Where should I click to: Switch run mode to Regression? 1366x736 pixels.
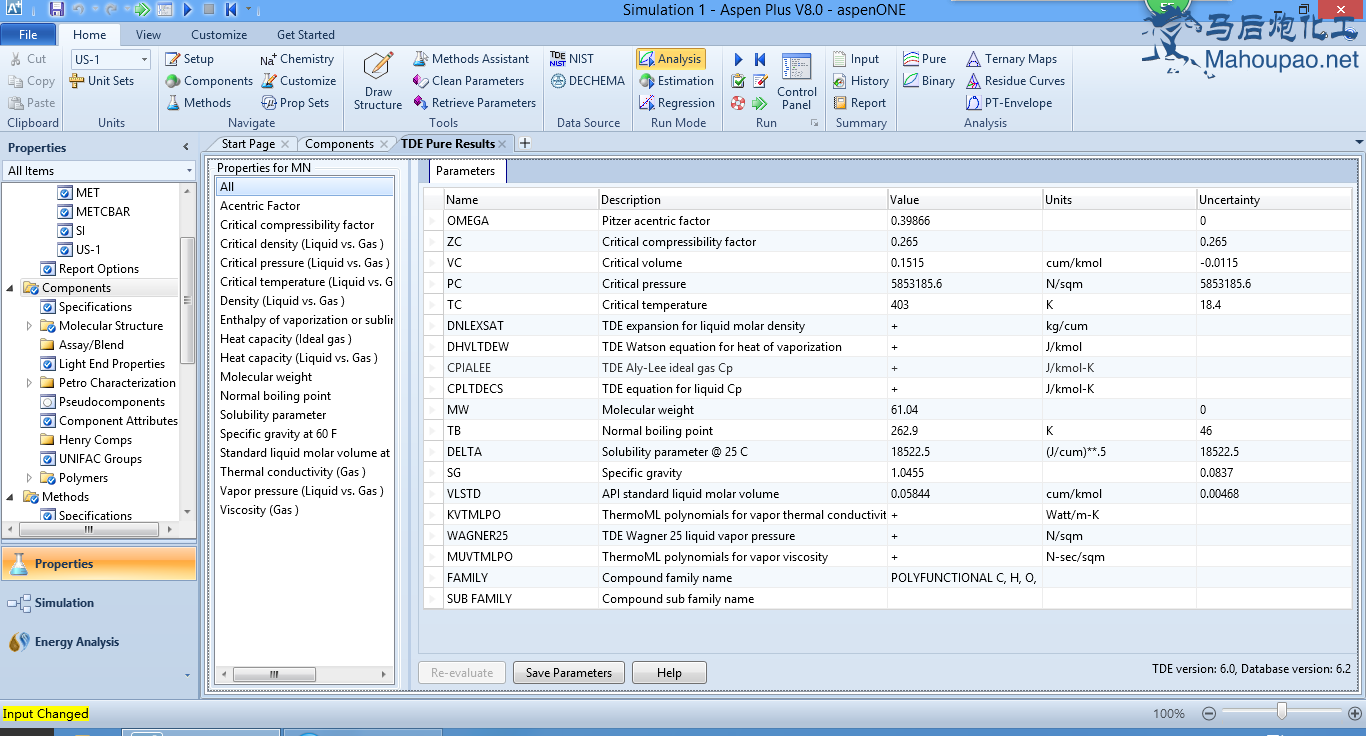(676, 103)
